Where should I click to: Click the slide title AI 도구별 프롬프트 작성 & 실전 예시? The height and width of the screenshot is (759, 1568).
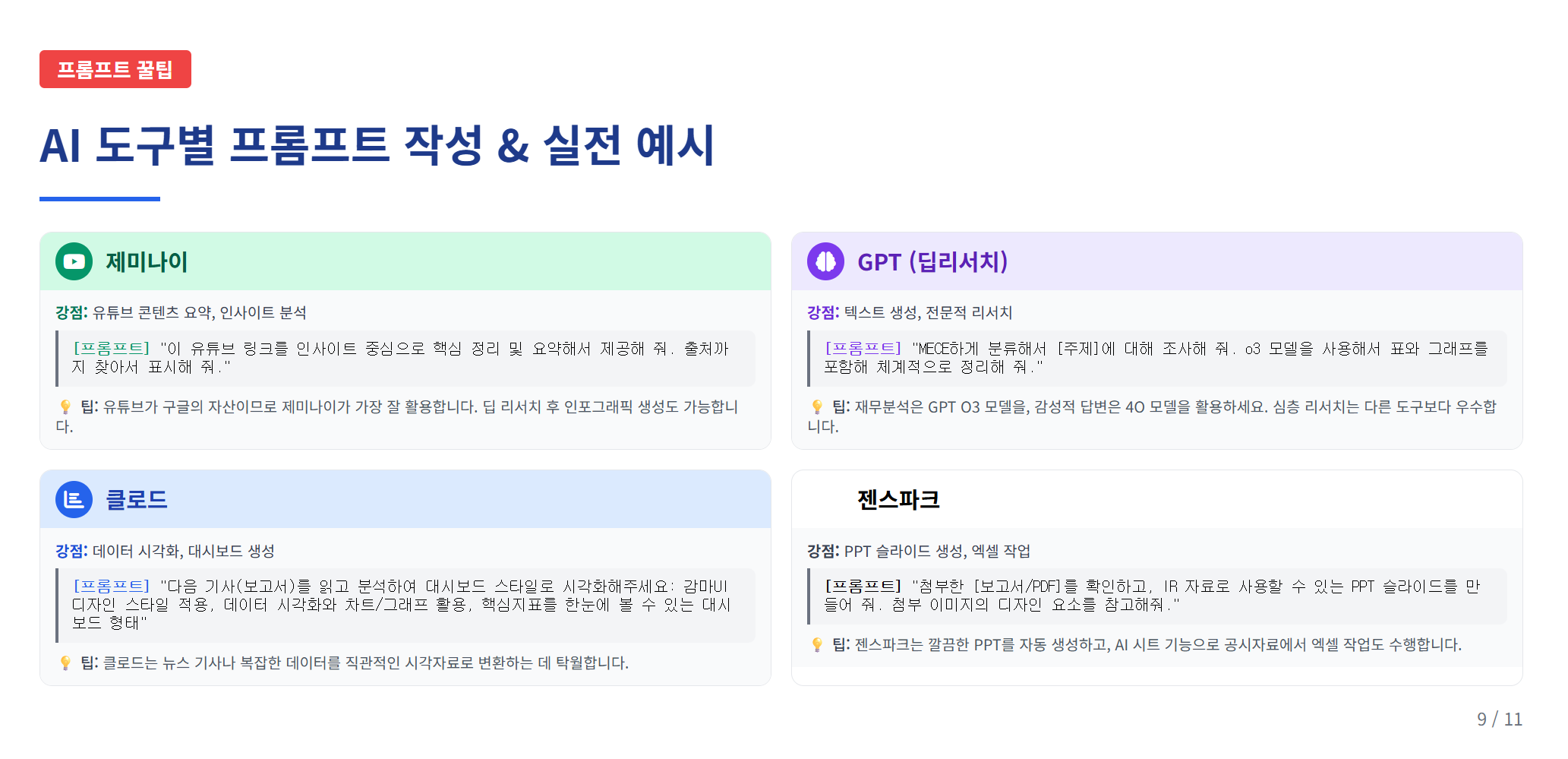pos(377,145)
